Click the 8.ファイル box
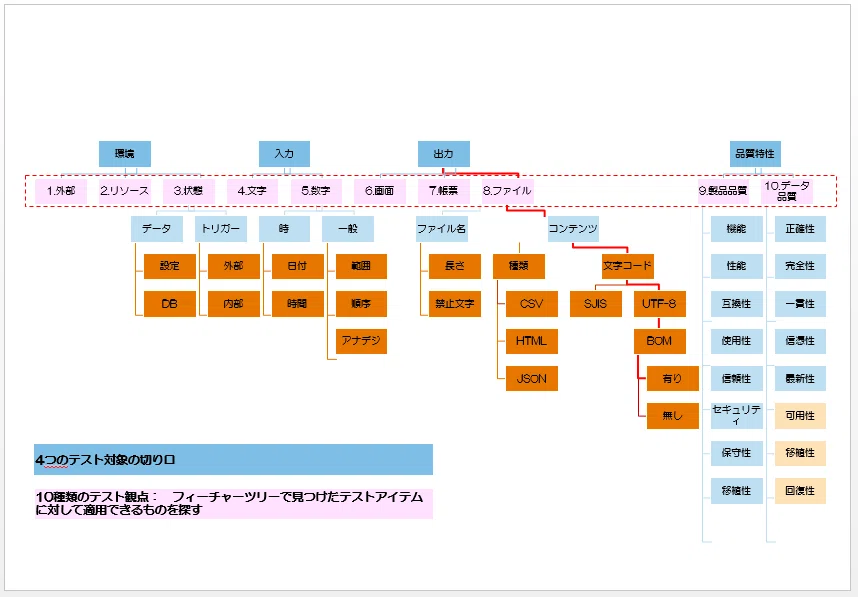 coord(507,191)
